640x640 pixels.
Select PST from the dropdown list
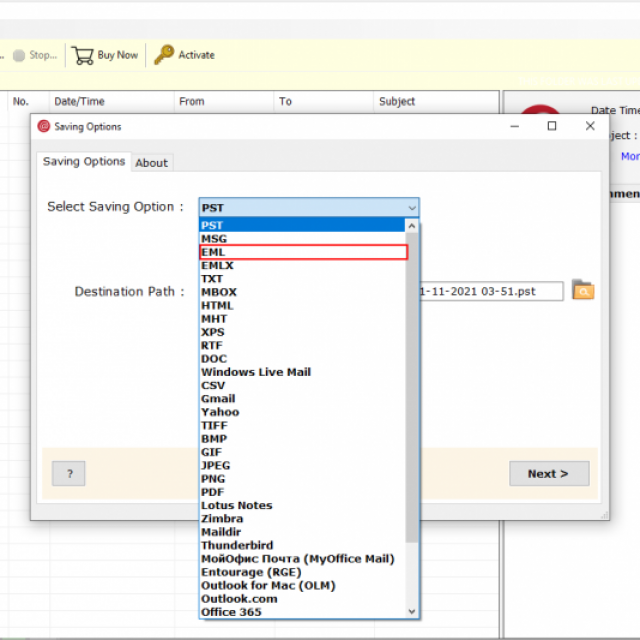[x=302, y=225]
